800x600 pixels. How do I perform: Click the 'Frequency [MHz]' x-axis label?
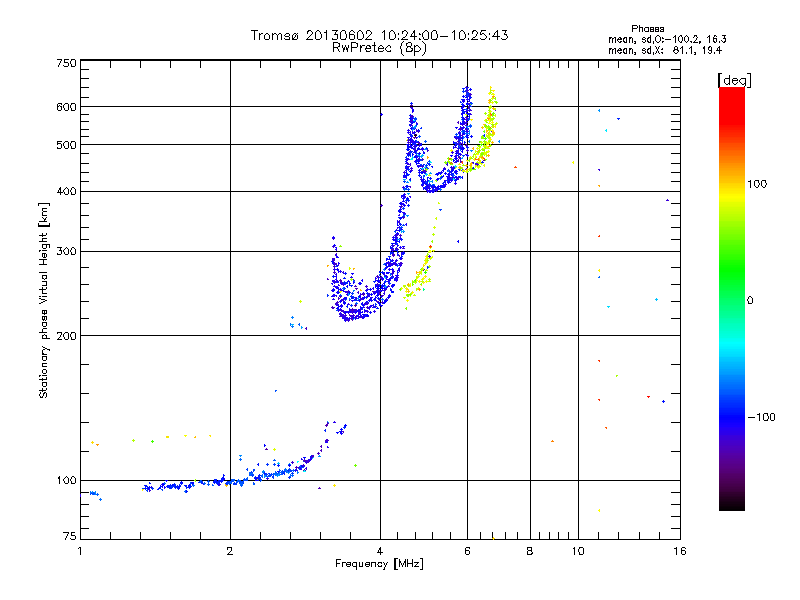click(379, 564)
